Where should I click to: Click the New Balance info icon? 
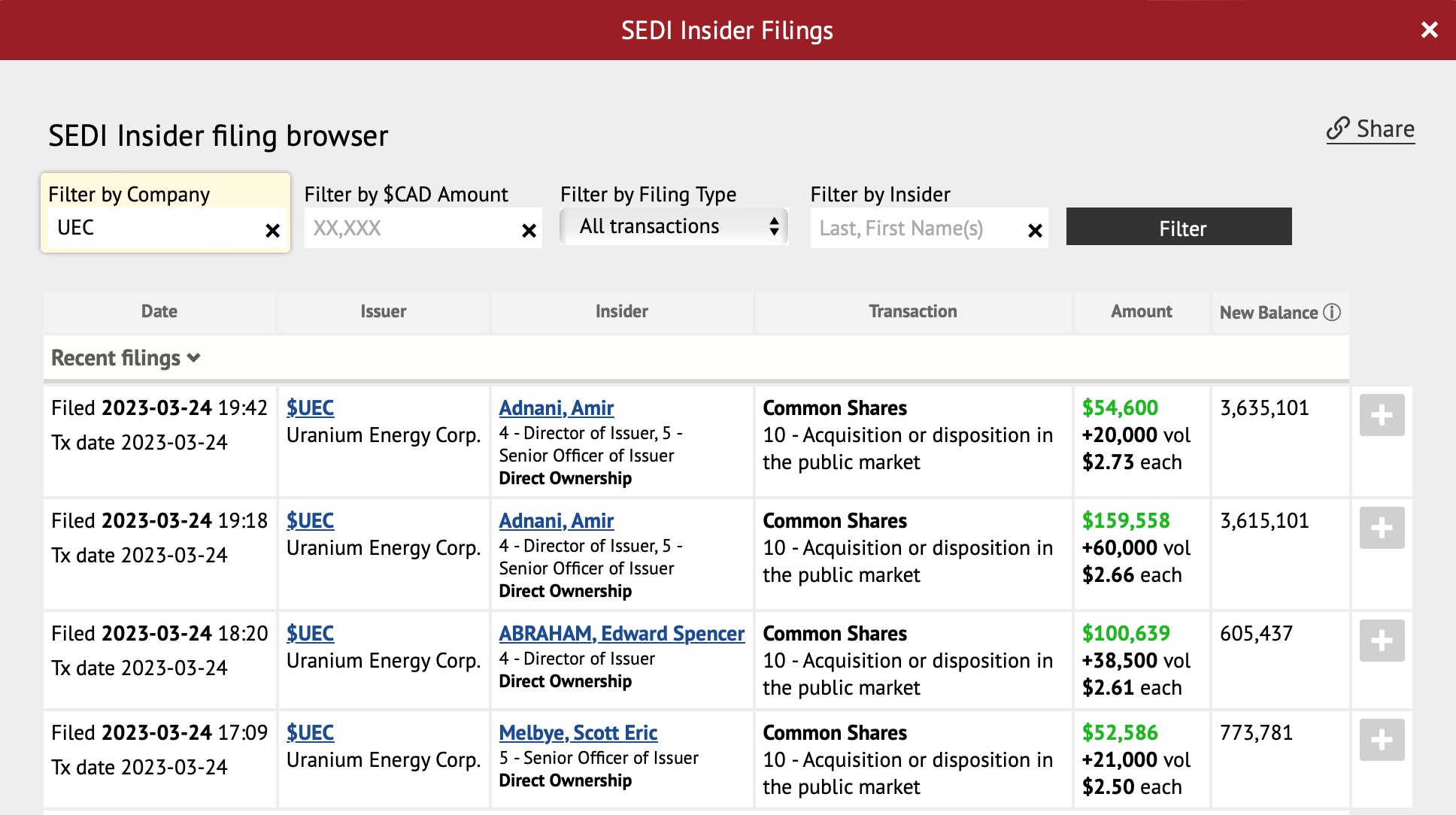(1332, 312)
